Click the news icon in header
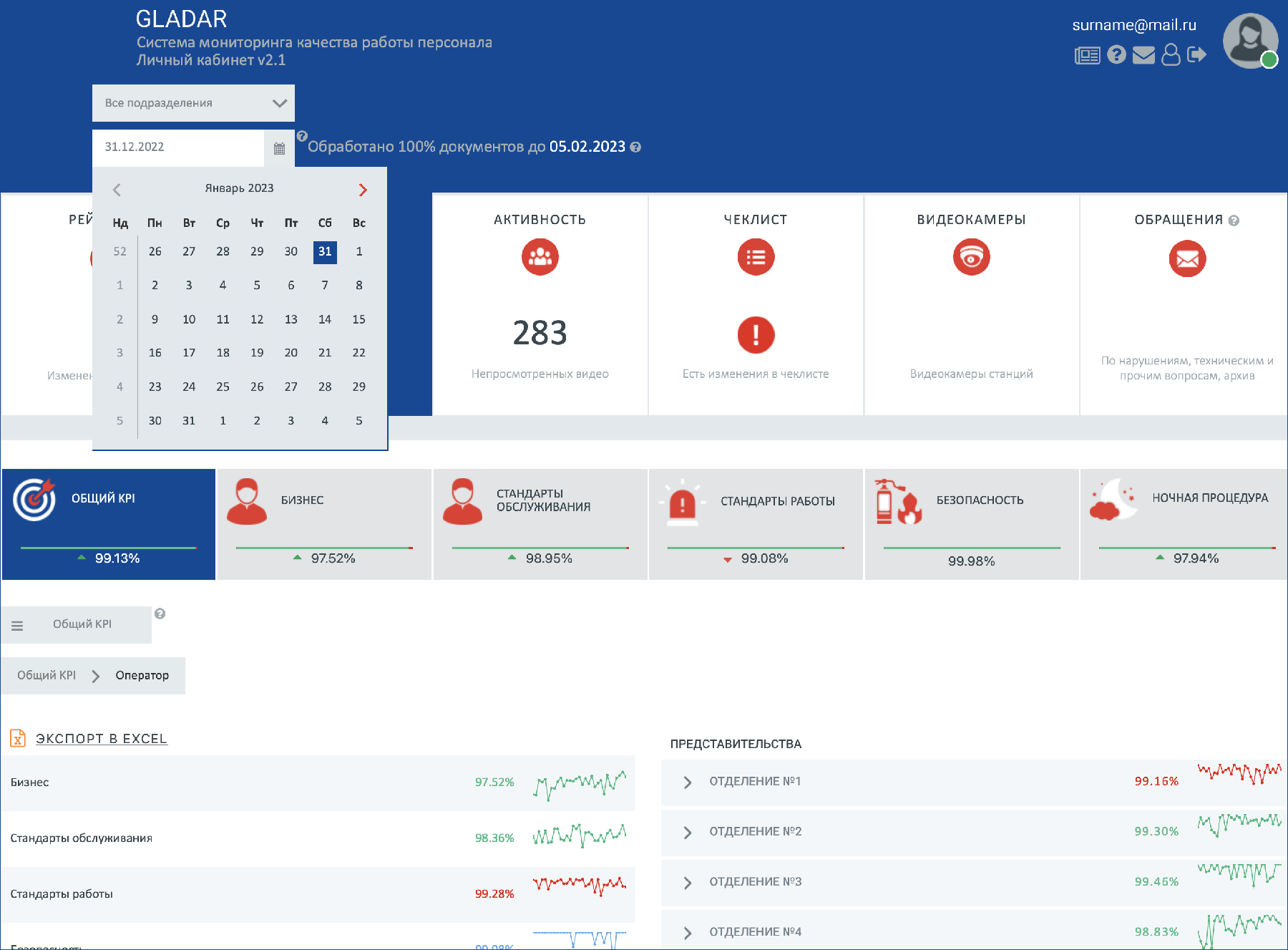Viewport: 1288px width, 950px height. coord(1087,55)
